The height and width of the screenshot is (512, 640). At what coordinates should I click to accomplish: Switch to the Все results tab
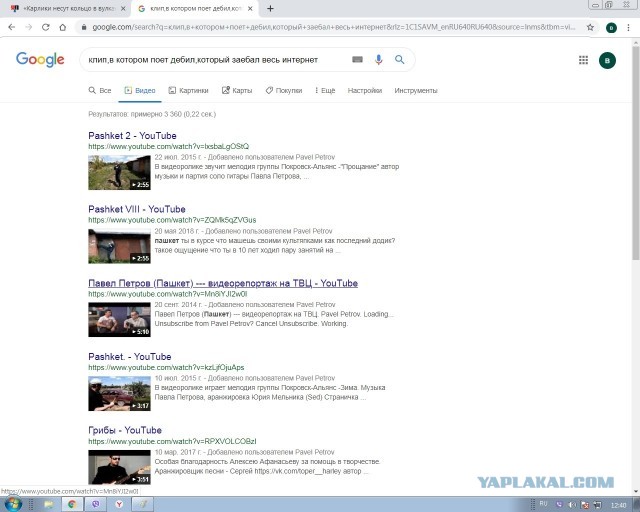(x=100, y=91)
